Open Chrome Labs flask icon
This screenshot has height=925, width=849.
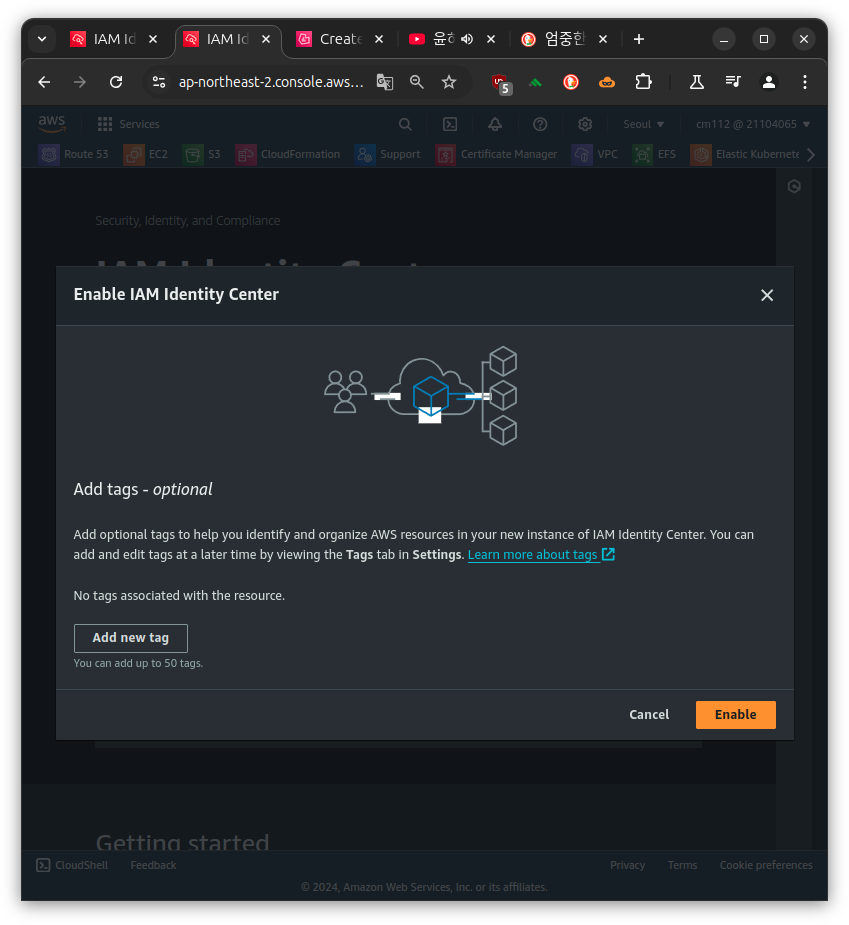pyautogui.click(x=697, y=82)
